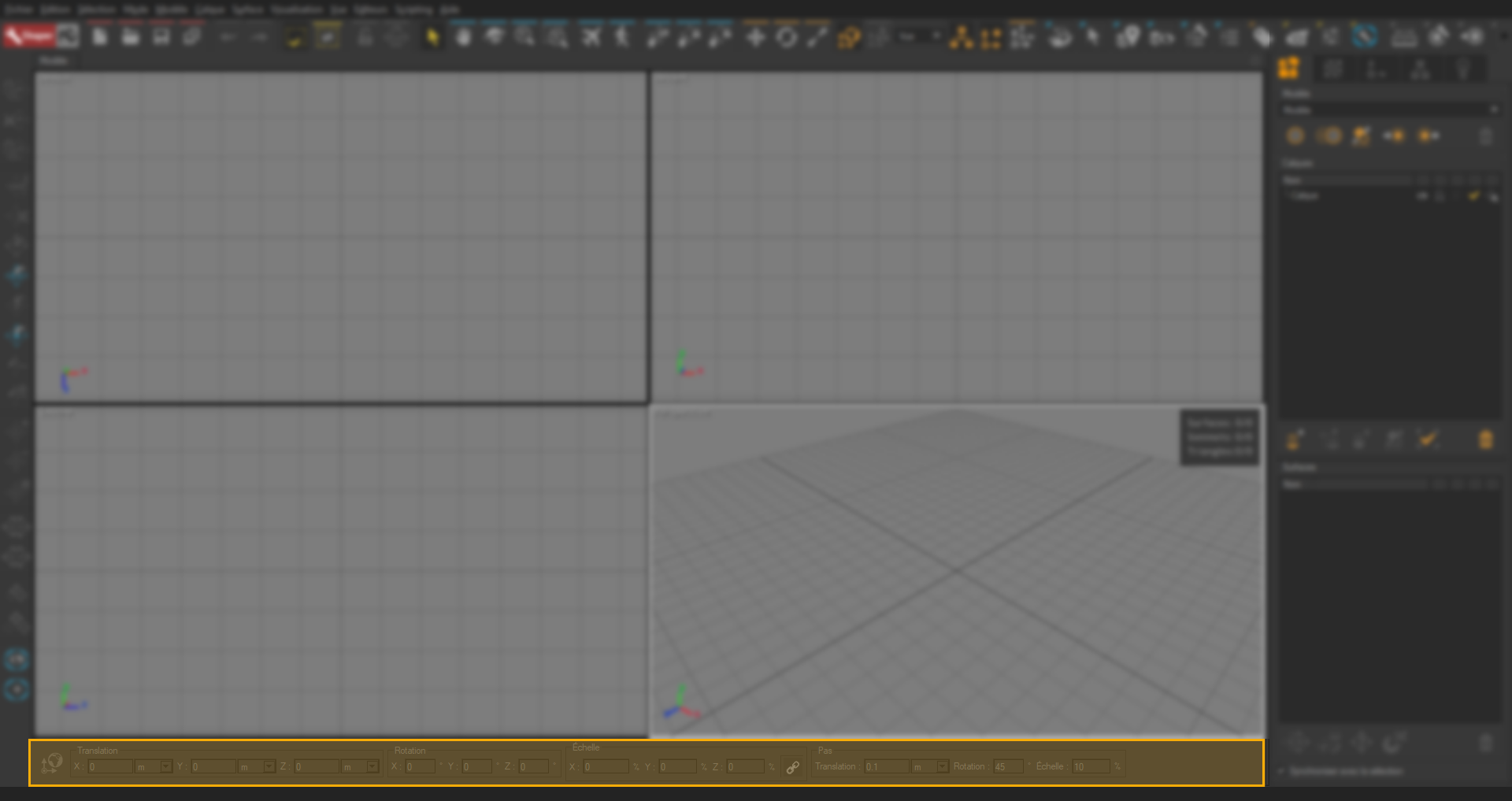This screenshot has height=801, width=1512.
Task: Click the world coordinate globe icon bottom-left
Action: [x=50, y=764]
